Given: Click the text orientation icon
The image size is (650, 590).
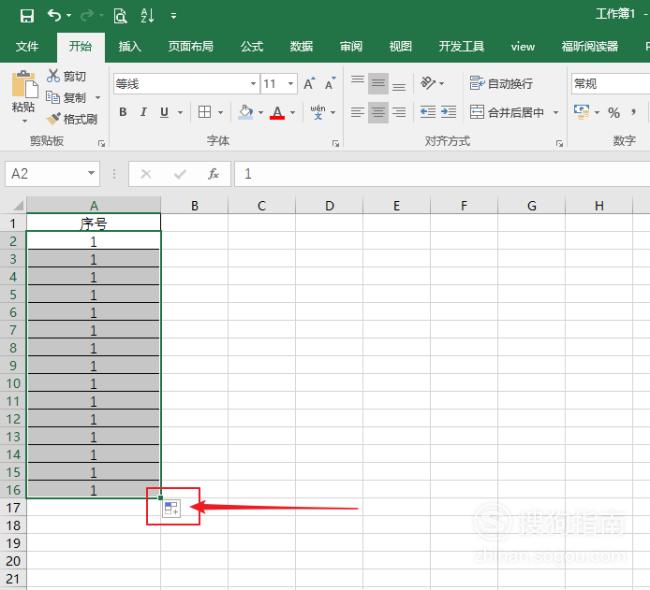Looking at the screenshot, I should click(428, 83).
